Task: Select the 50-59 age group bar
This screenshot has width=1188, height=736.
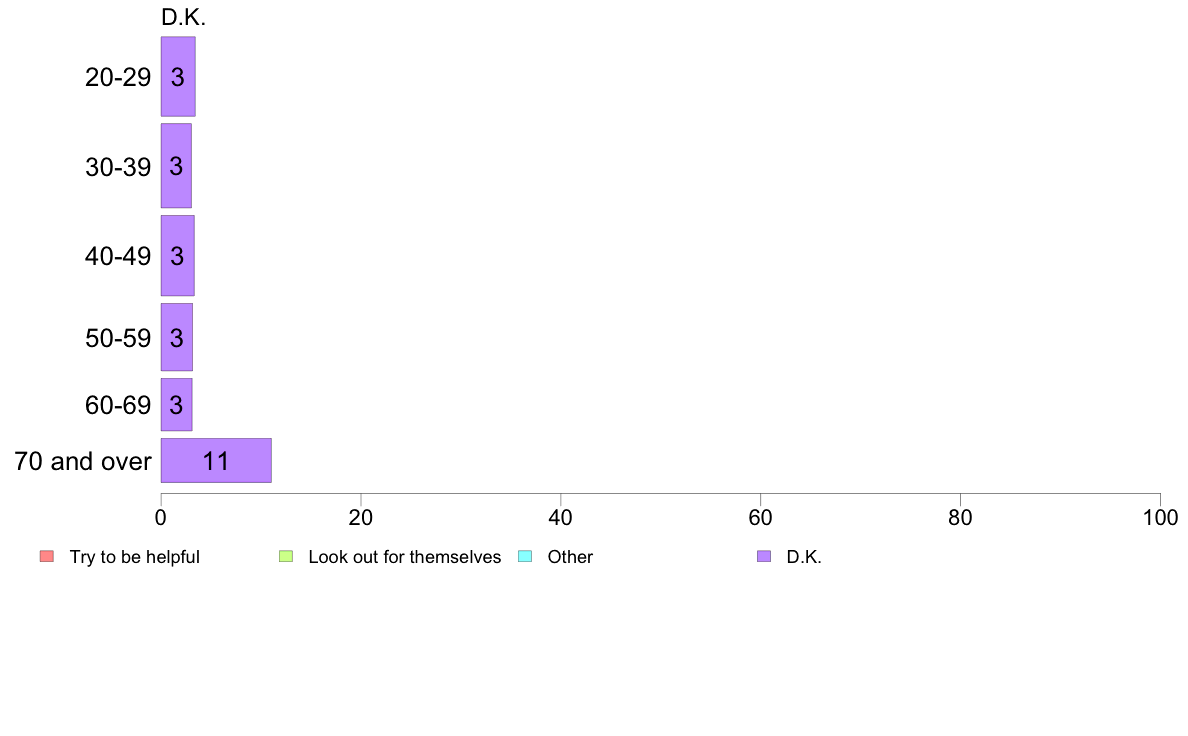Action: [177, 337]
